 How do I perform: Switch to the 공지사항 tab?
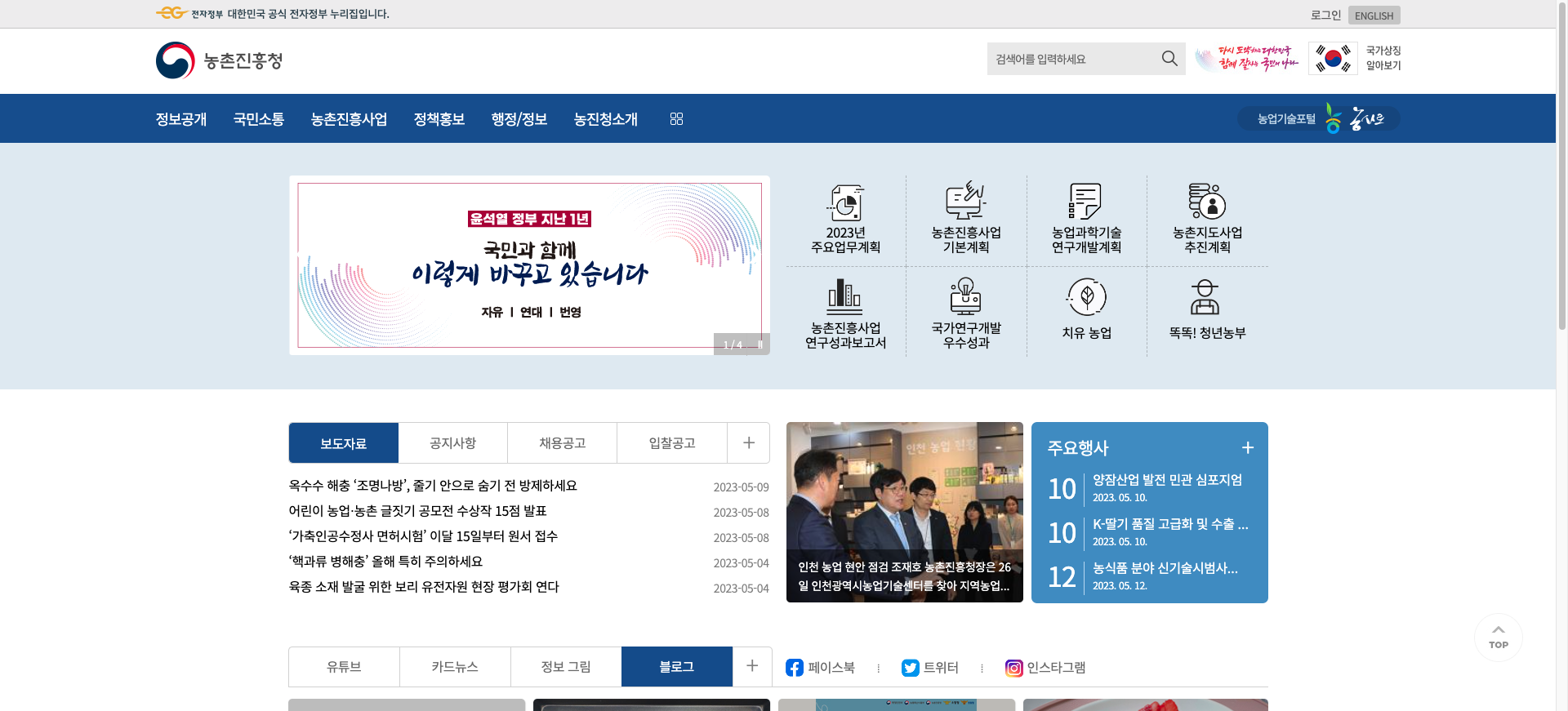tap(452, 443)
